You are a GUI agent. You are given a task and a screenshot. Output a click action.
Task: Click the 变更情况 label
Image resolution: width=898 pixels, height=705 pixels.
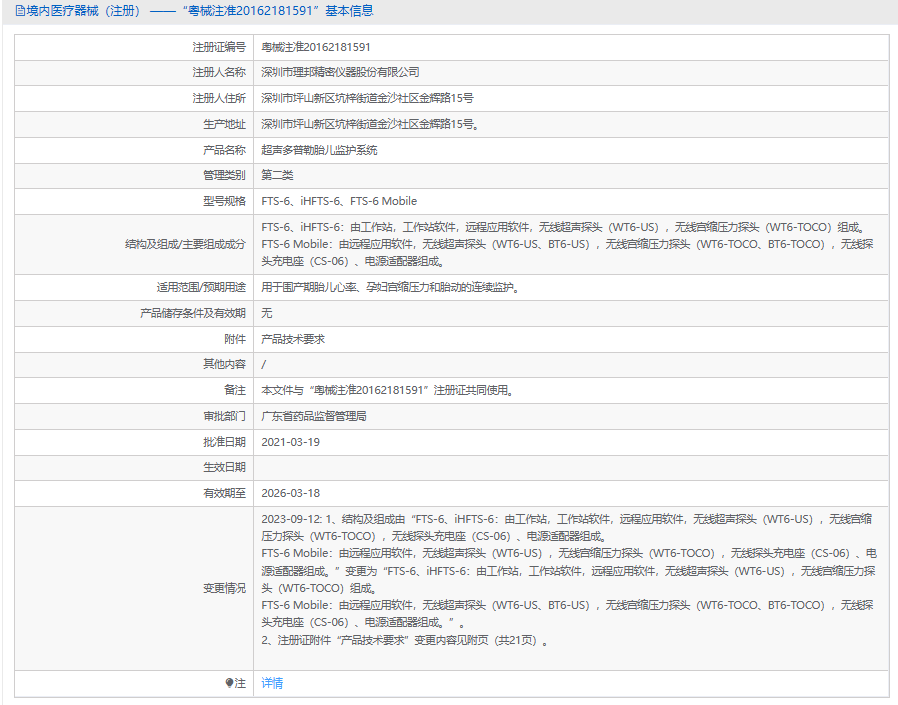click(224, 588)
